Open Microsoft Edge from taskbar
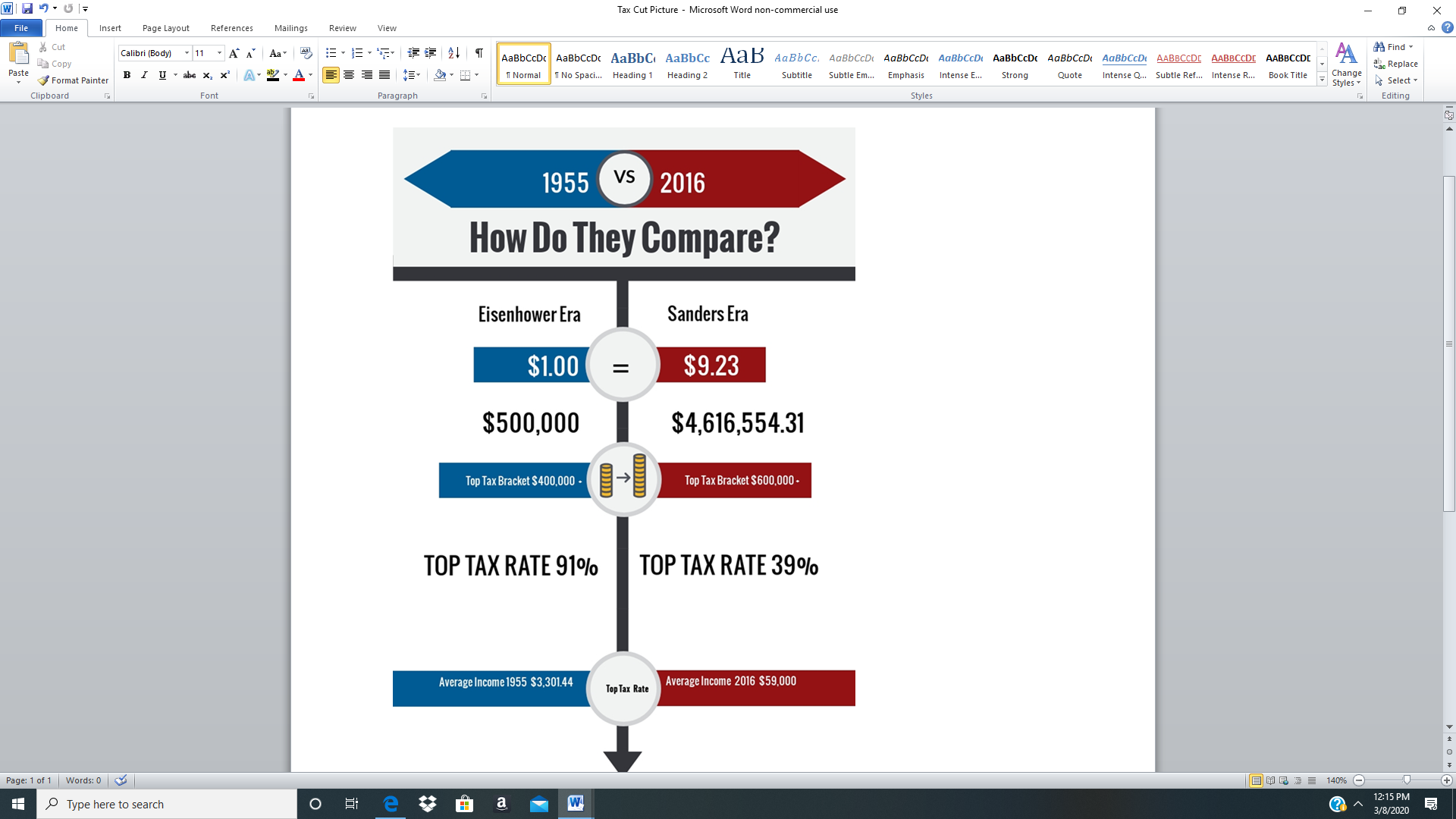 391,804
